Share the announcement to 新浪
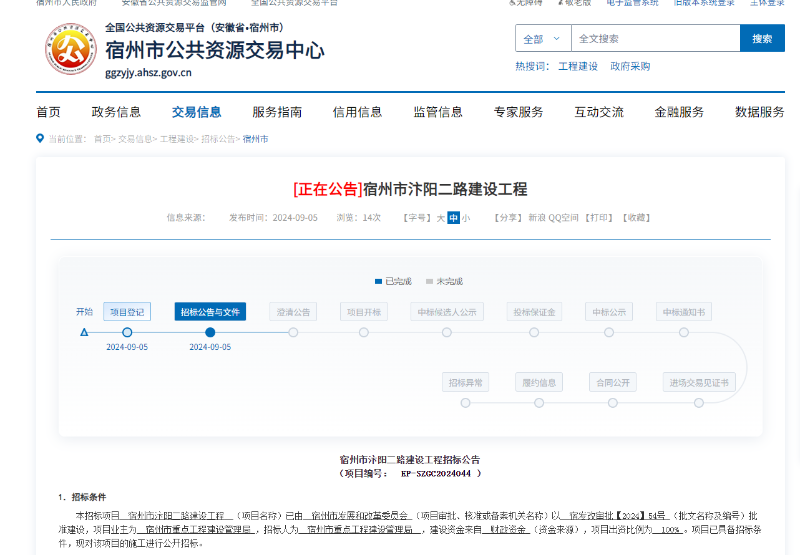800x555 pixels. pyautogui.click(x=537, y=218)
